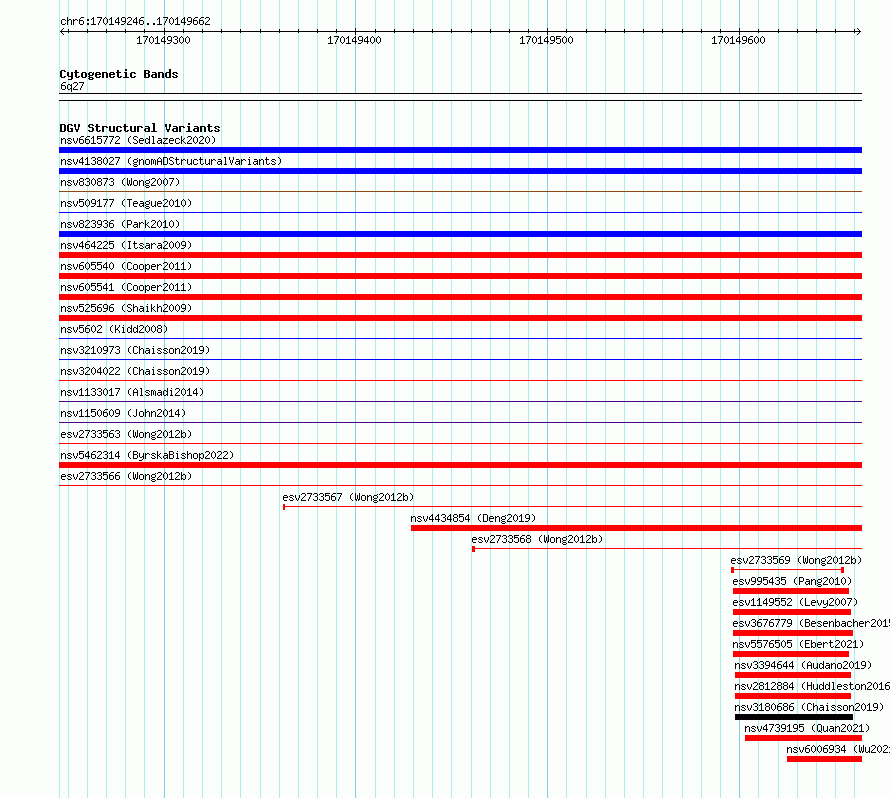Click esv3676779 Besenbacher label
The width and height of the screenshot is (890, 798).
(811, 623)
